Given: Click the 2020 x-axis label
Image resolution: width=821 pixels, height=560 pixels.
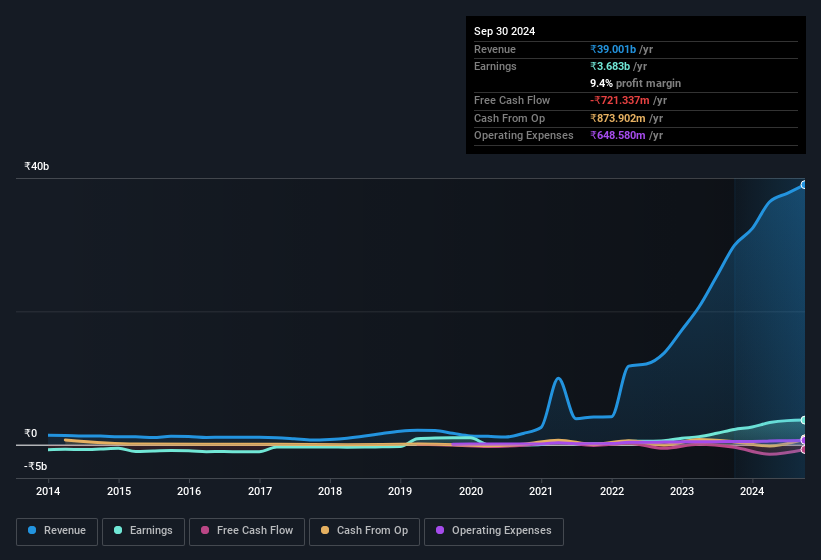Looking at the screenshot, I should (471, 491).
